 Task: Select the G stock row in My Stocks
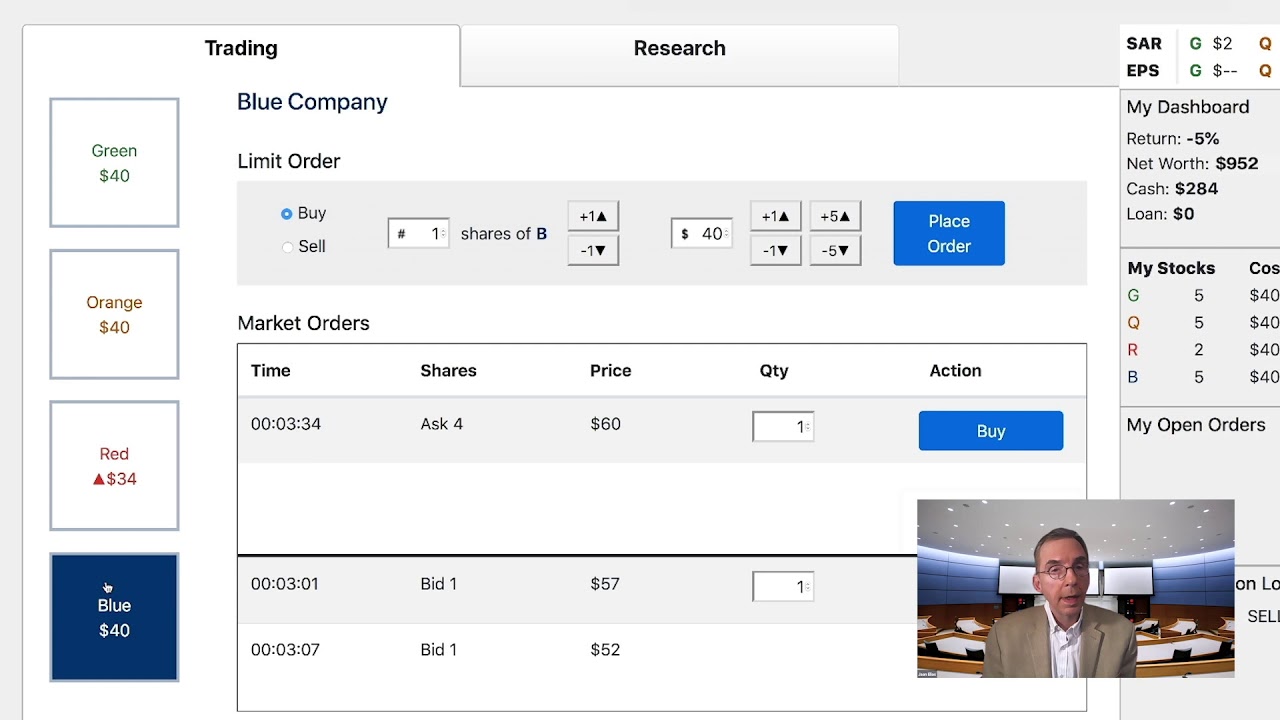[1203, 296]
